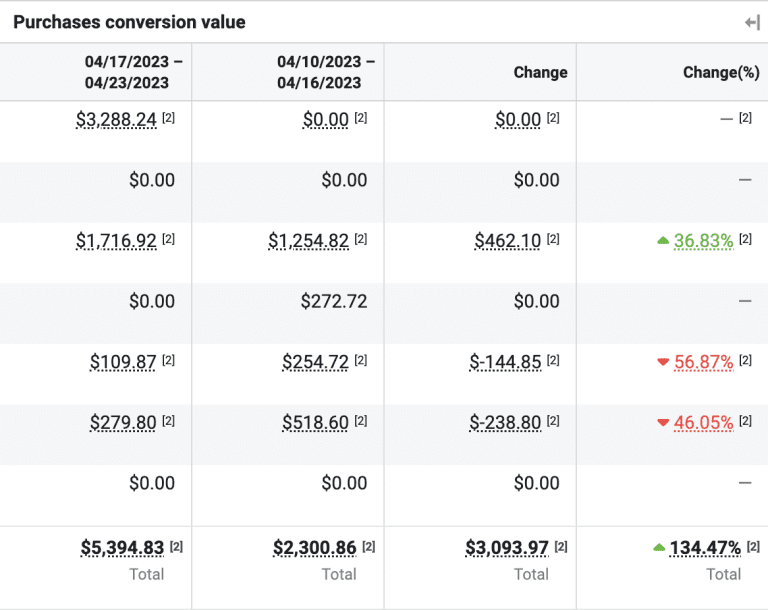Open the $518.60 value link

coord(315,423)
